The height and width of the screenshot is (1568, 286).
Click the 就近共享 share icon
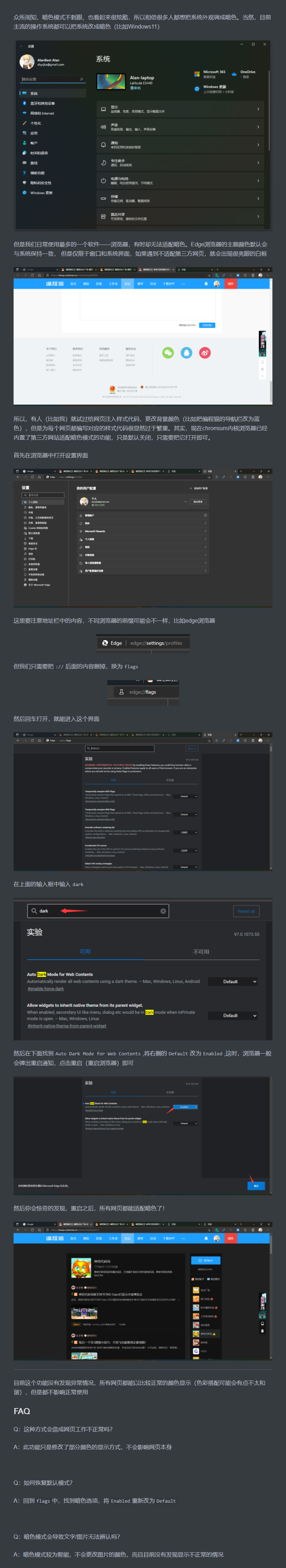103,216
